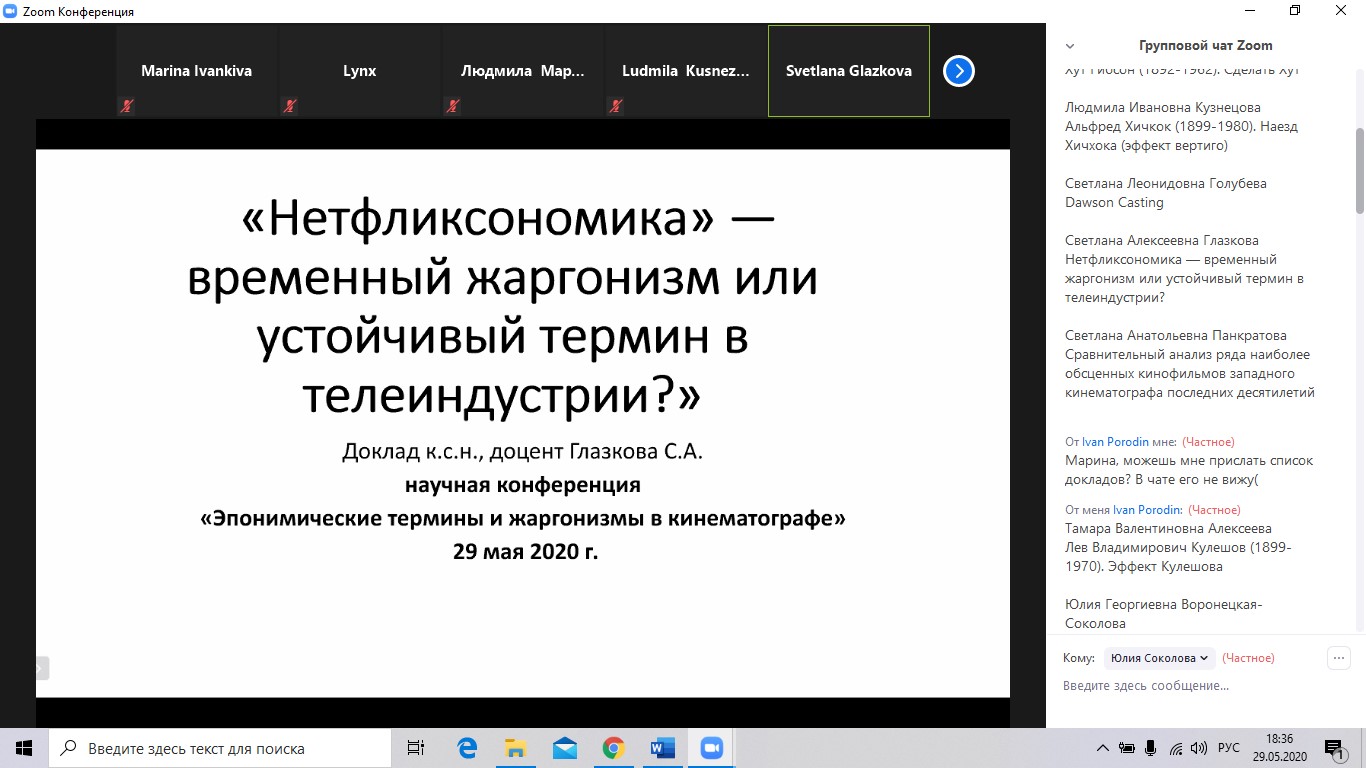Click chat text 'Тамара Валентиновна Алексеева'
Screen dimensions: 1366x768
point(1168,529)
